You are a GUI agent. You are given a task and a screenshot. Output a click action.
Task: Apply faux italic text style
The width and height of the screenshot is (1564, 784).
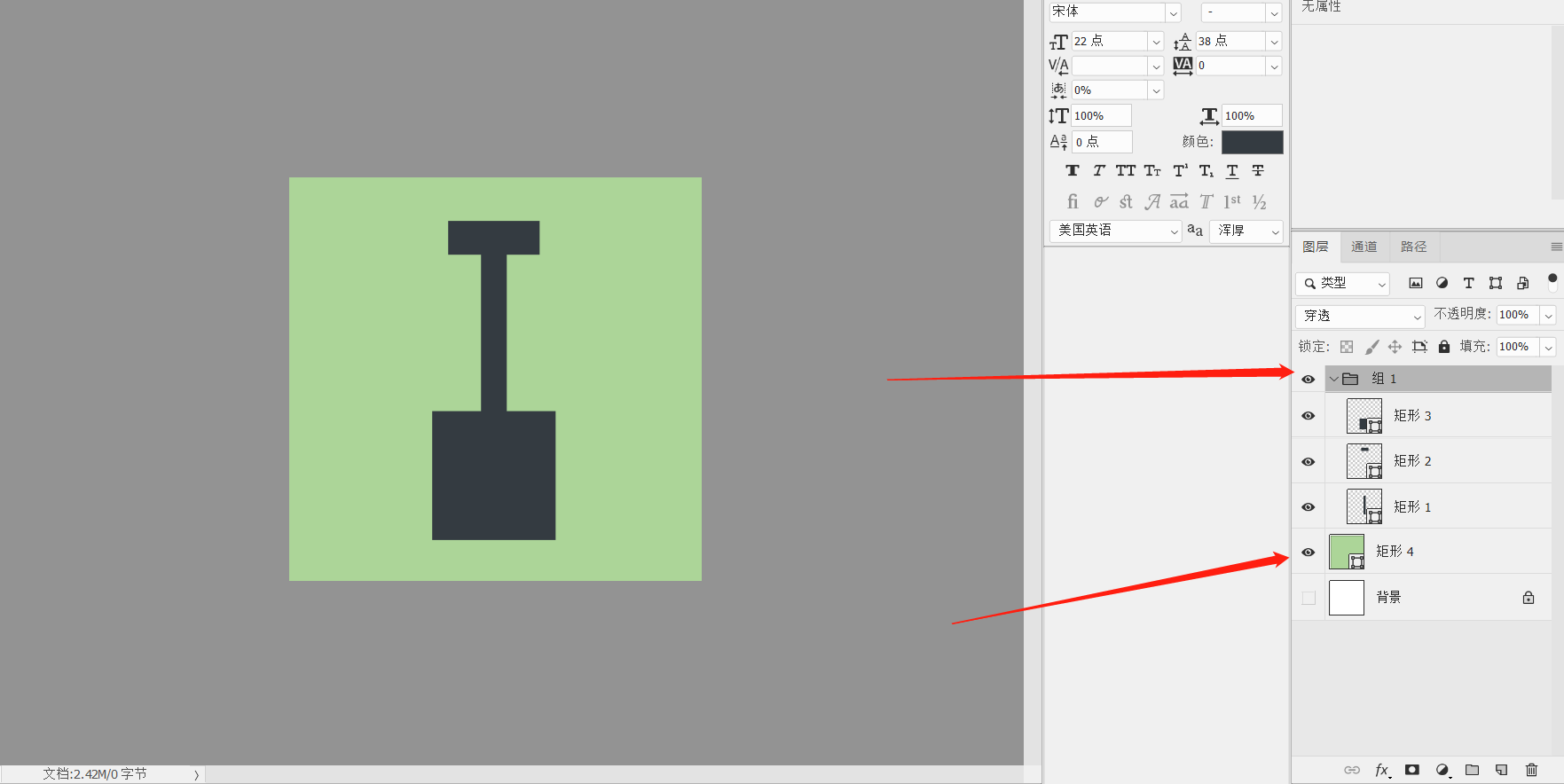coord(1099,170)
